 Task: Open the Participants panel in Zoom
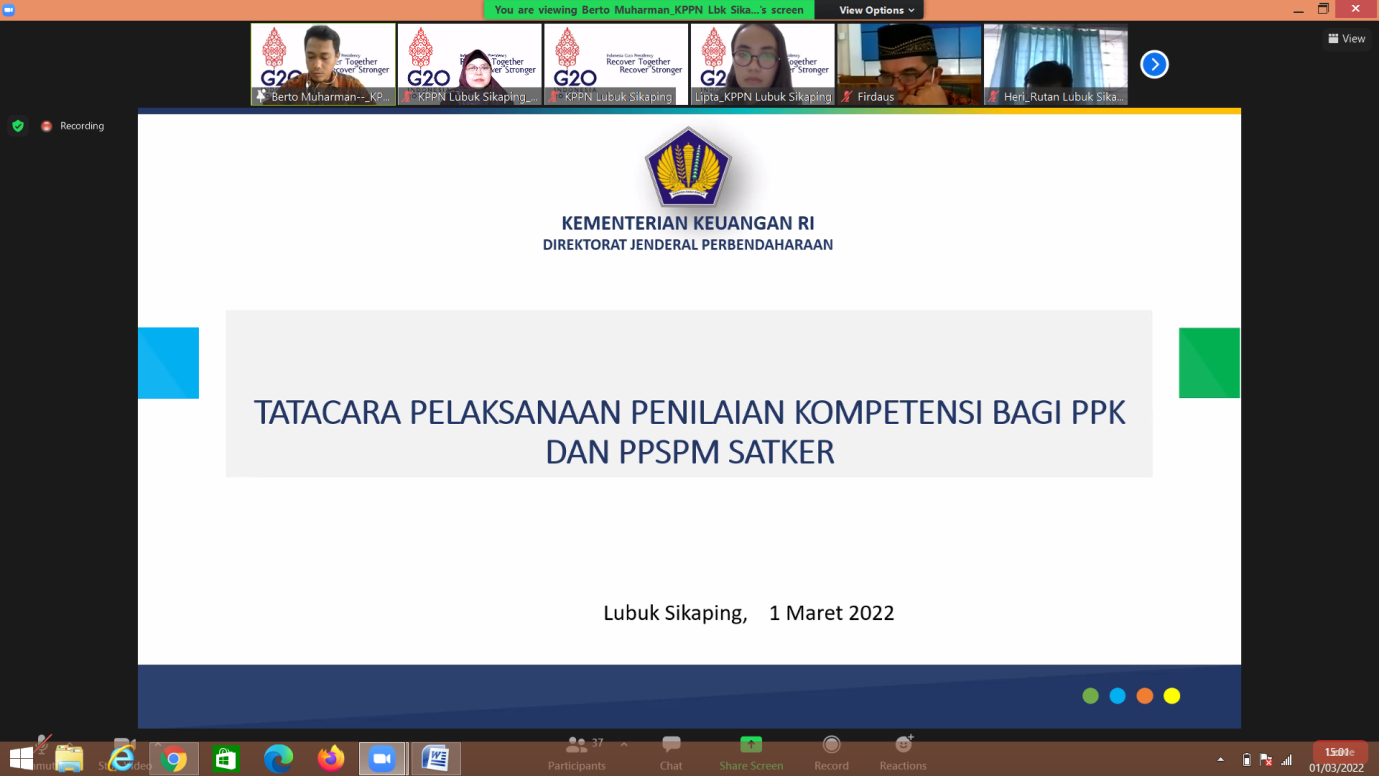tap(577, 753)
